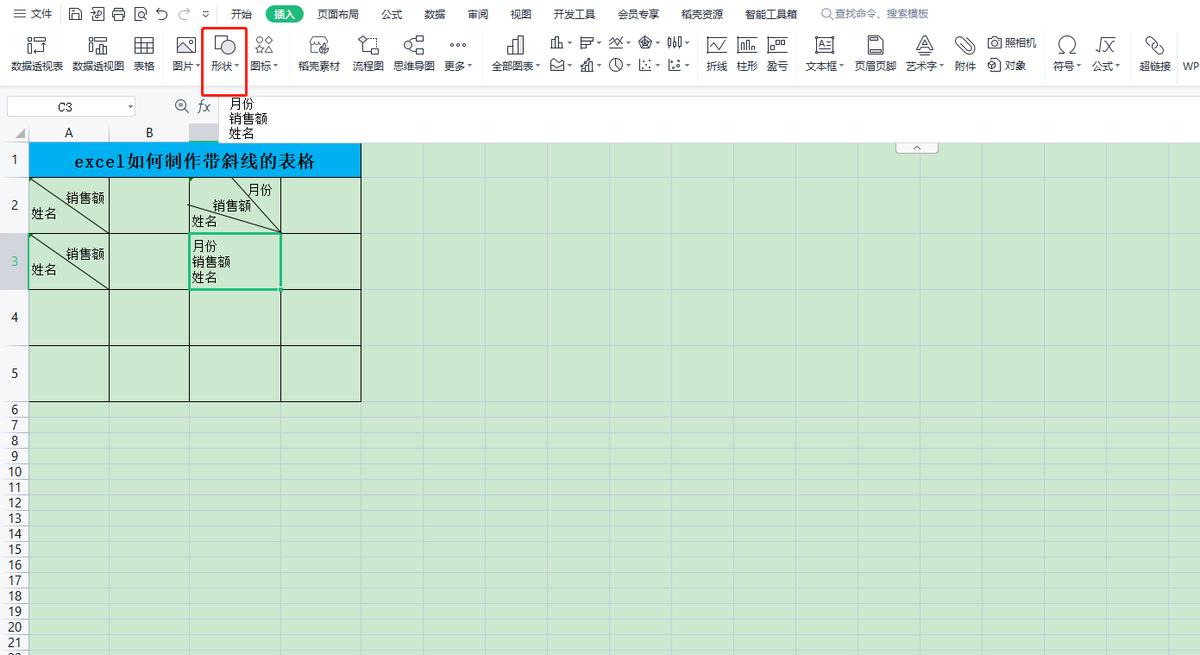The width and height of the screenshot is (1200, 655).
Task: Open the 文本框 text box dropdown
Action: [x=825, y=54]
